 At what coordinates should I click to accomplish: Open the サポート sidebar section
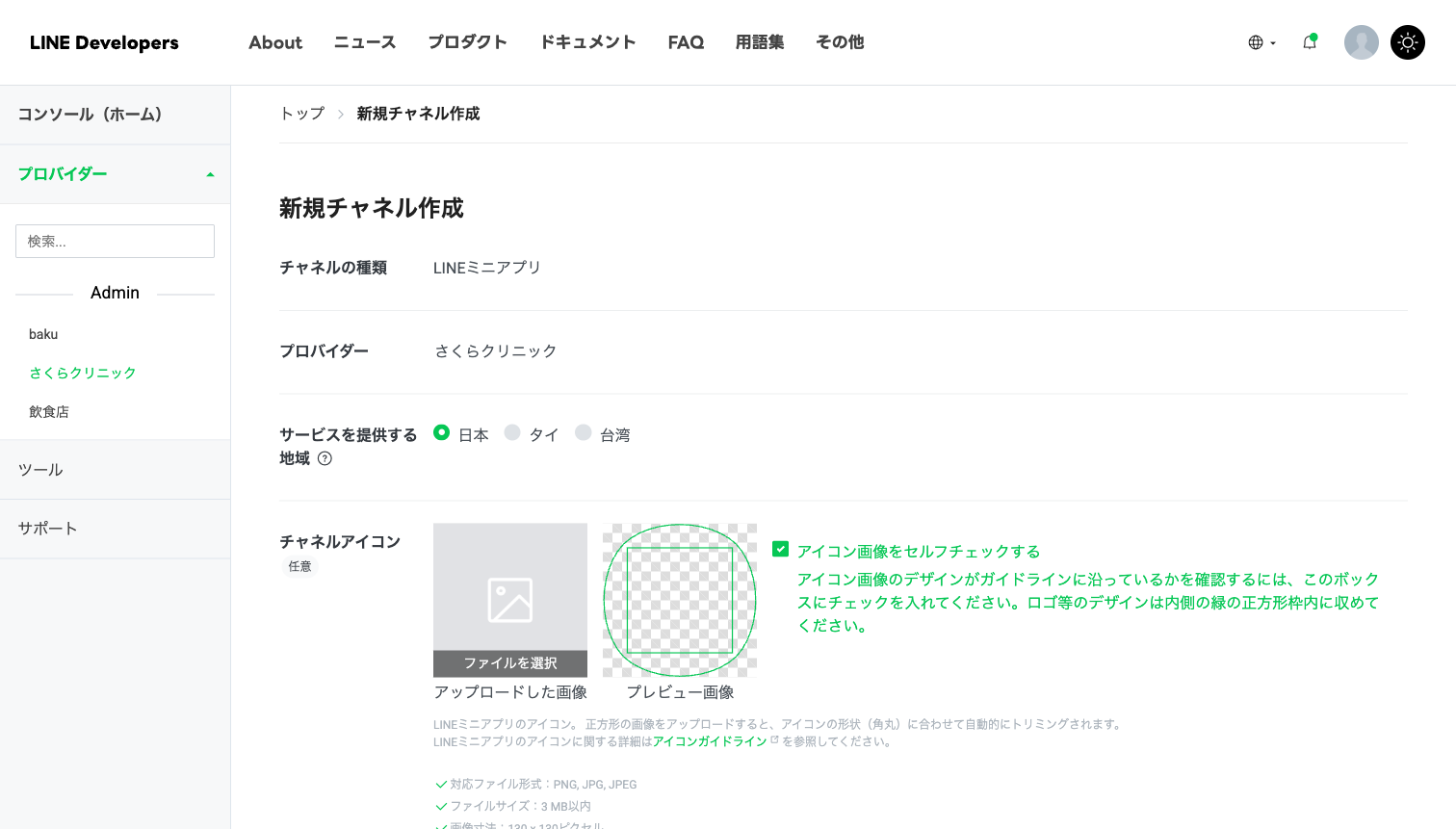pyautogui.click(x=115, y=529)
